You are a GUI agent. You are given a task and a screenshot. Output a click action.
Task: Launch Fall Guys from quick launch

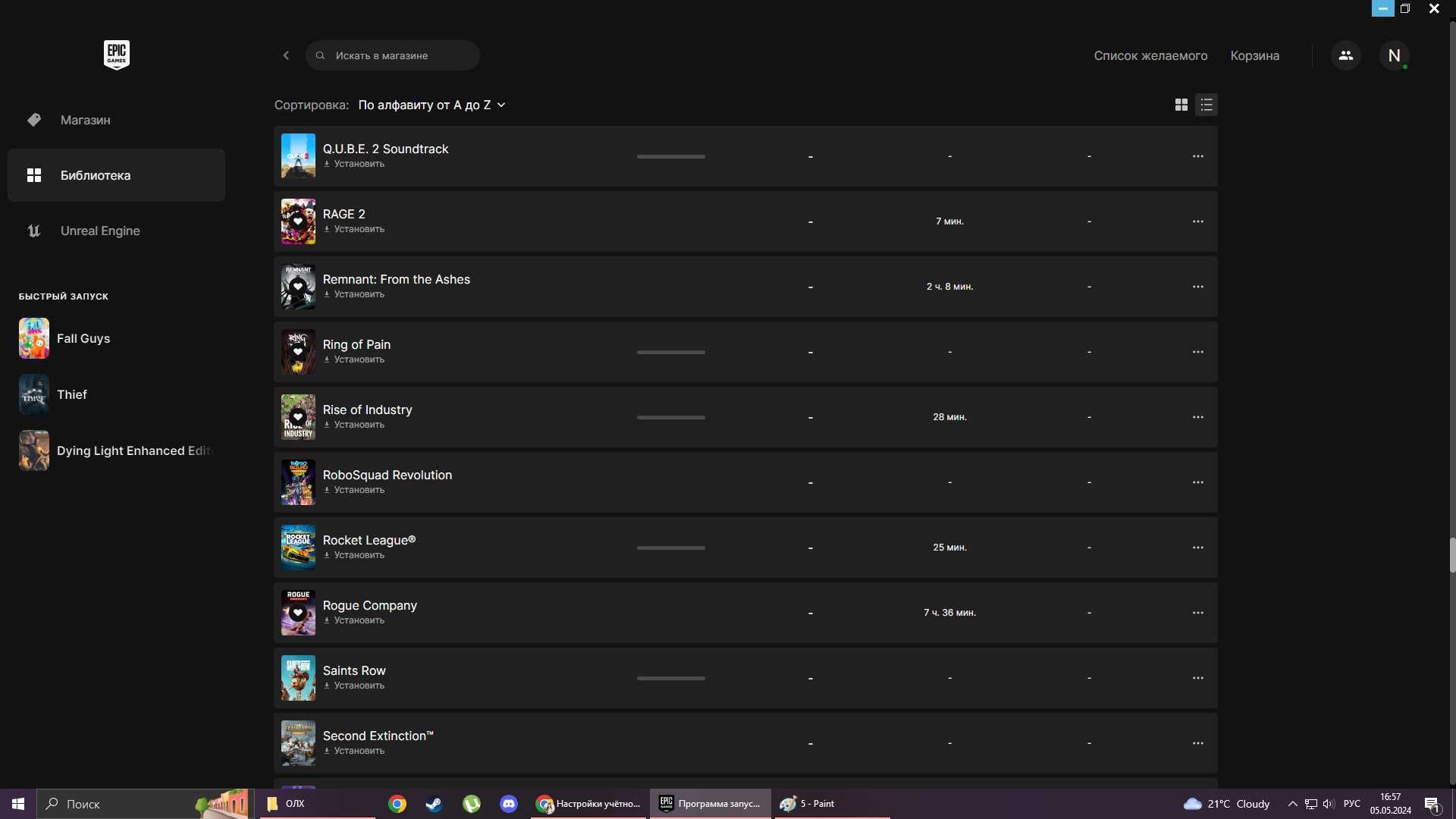coord(116,338)
